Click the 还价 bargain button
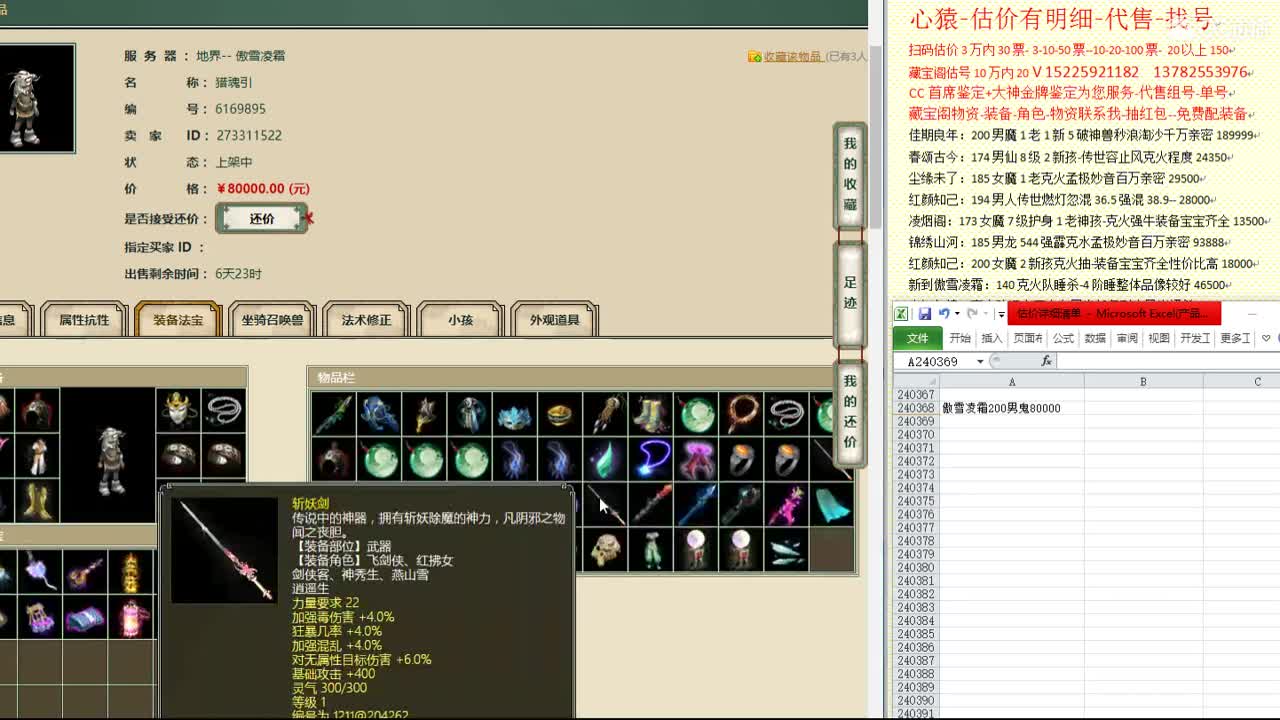 [262, 218]
